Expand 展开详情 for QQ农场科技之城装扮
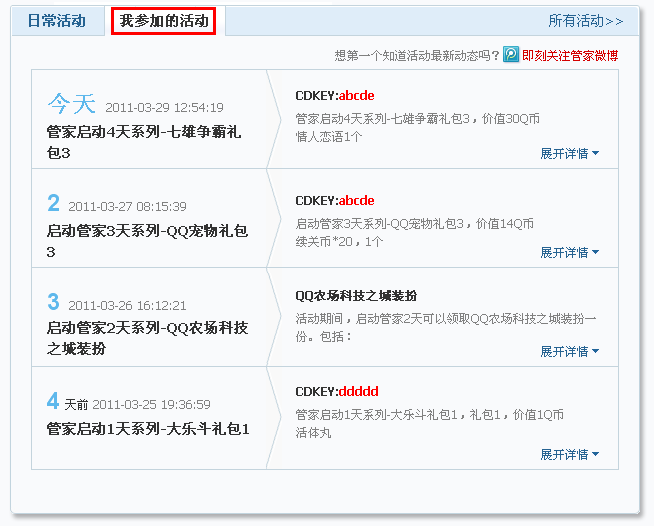The width and height of the screenshot is (654, 526). point(569,352)
